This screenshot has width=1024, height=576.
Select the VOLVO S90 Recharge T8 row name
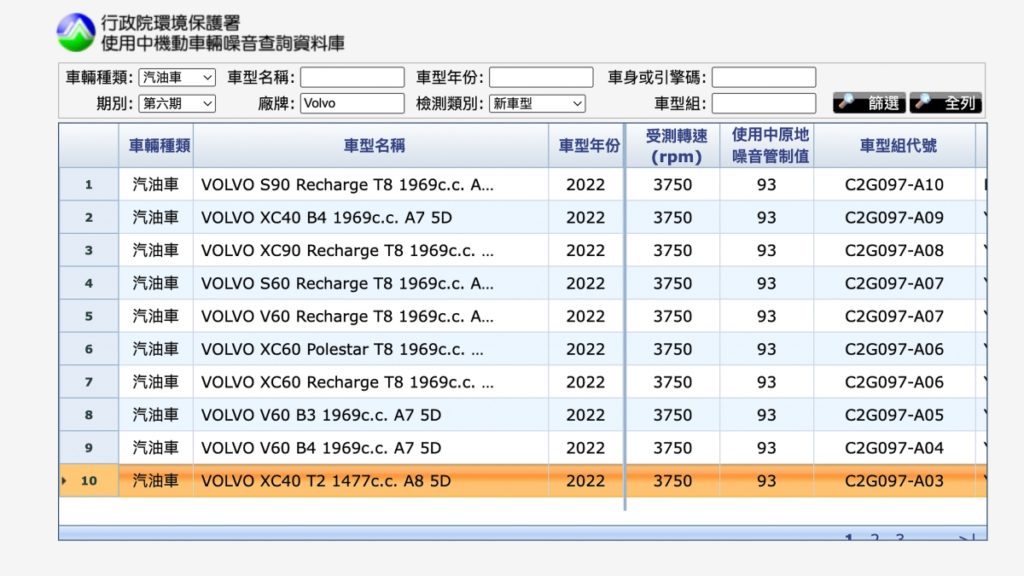(x=371, y=185)
